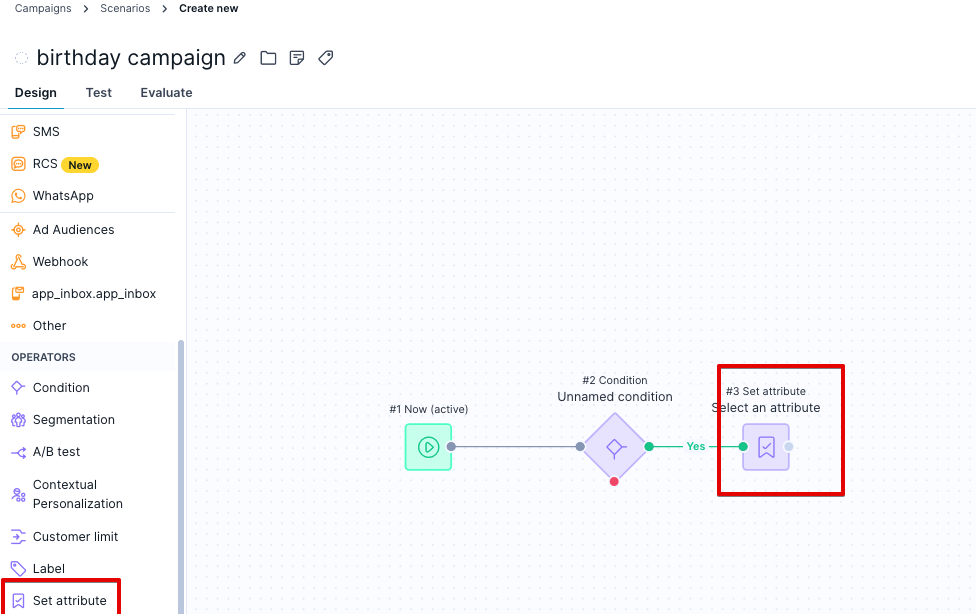Open the tag icon beside title

326,58
